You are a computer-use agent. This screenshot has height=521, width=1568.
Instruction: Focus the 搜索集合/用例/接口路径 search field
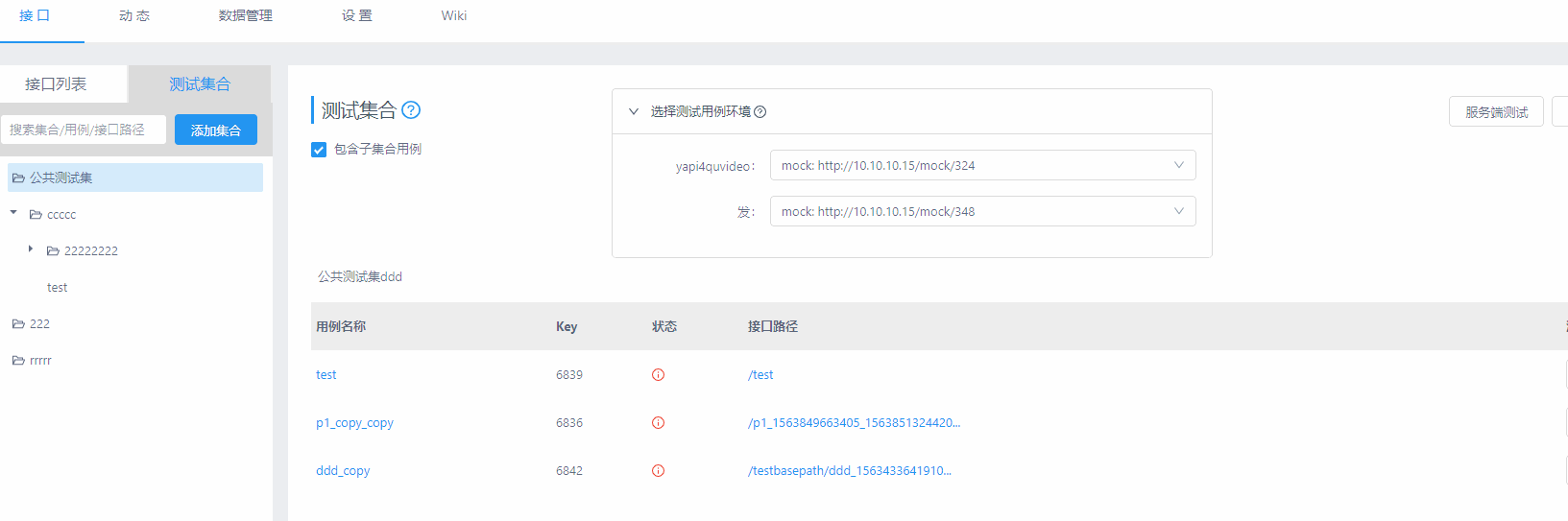(84, 130)
